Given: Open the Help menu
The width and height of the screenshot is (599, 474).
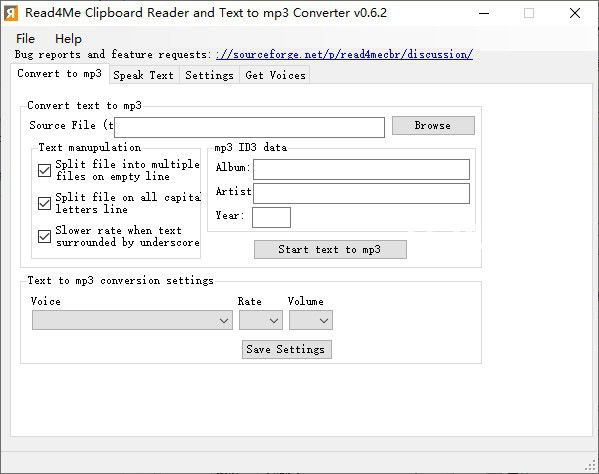Looking at the screenshot, I should tap(68, 39).
